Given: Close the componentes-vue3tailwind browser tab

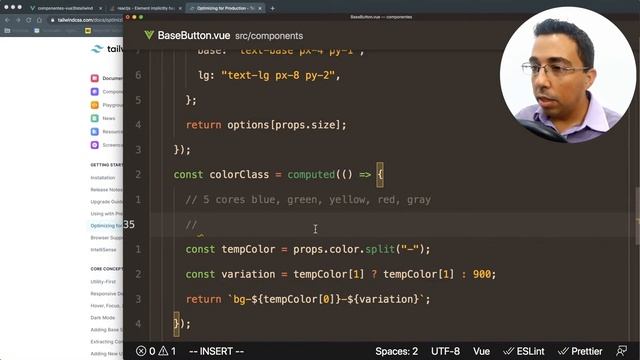Looking at the screenshot, I should (100, 8).
